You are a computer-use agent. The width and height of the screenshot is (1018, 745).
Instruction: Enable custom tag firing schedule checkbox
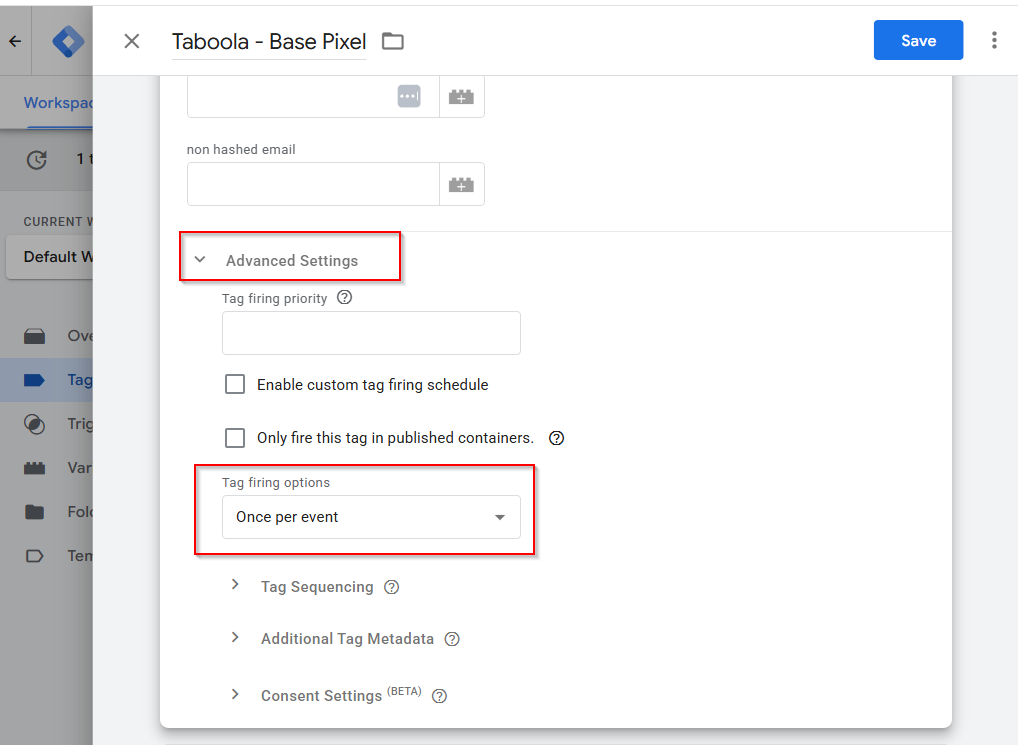(x=235, y=384)
